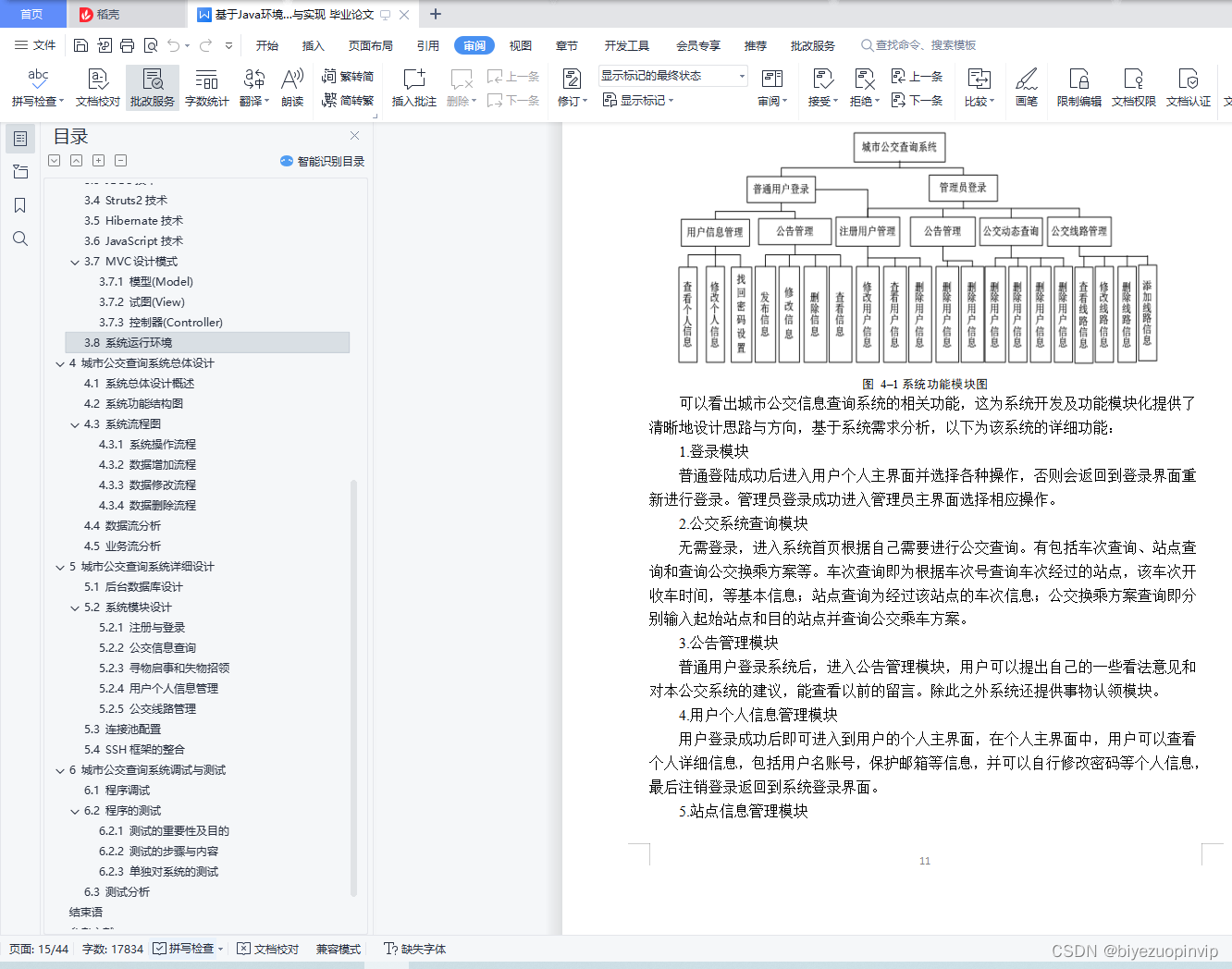Collapse chapter 6 城市公交查询系统调试与测试
1232x969 pixels.
point(60,770)
